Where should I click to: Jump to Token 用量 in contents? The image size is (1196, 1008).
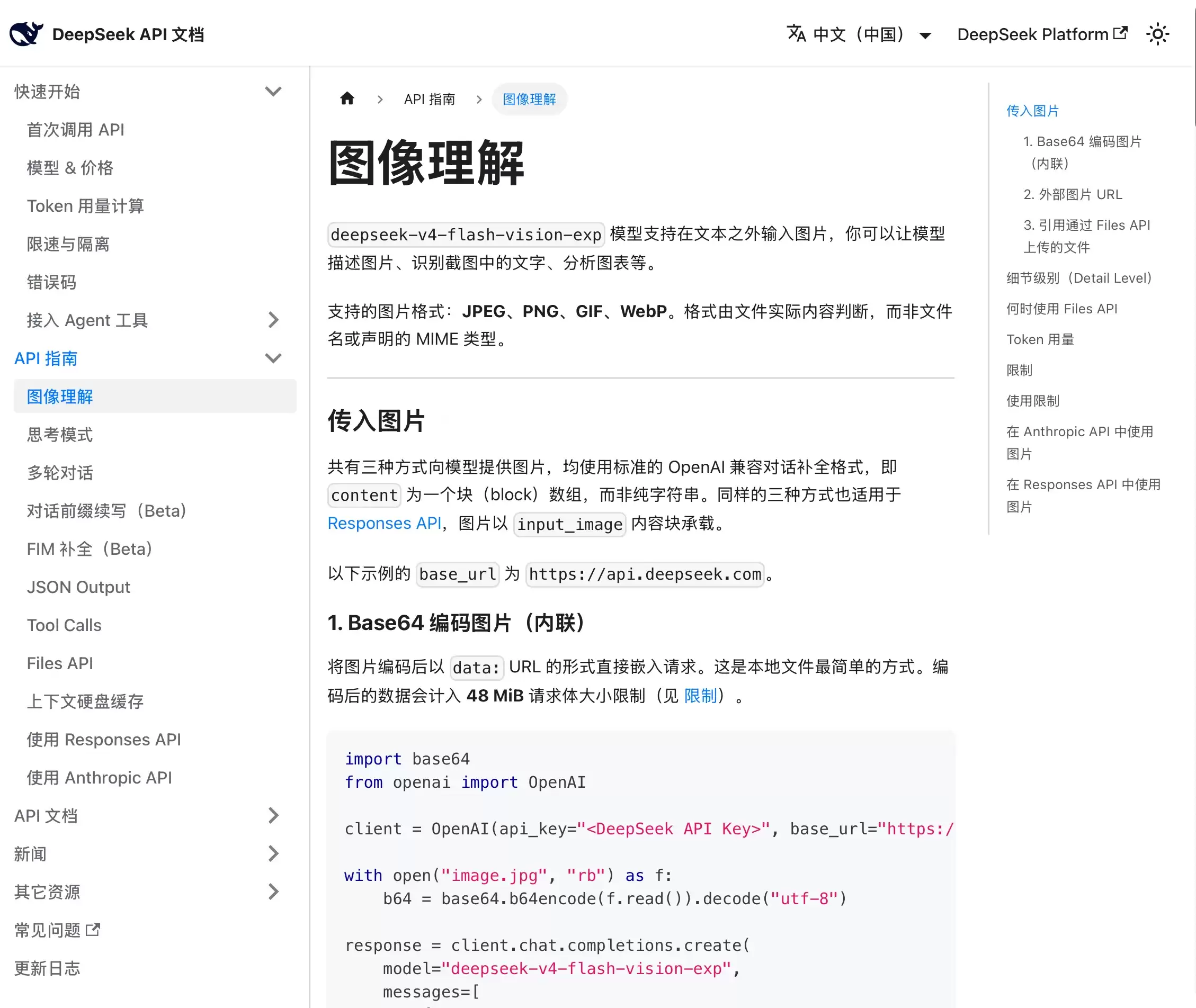pyautogui.click(x=1040, y=339)
